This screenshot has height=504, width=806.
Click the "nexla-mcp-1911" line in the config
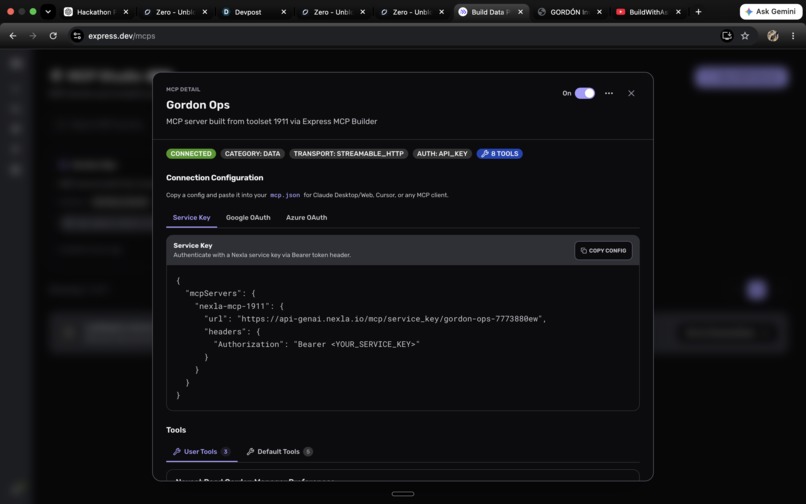(x=239, y=306)
